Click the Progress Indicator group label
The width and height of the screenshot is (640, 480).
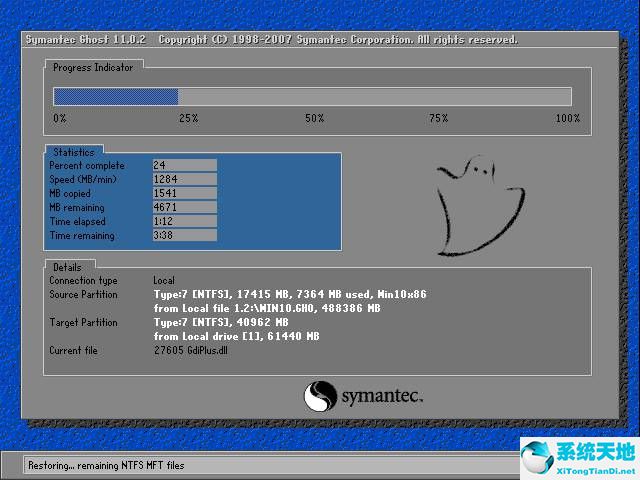[x=92, y=67]
